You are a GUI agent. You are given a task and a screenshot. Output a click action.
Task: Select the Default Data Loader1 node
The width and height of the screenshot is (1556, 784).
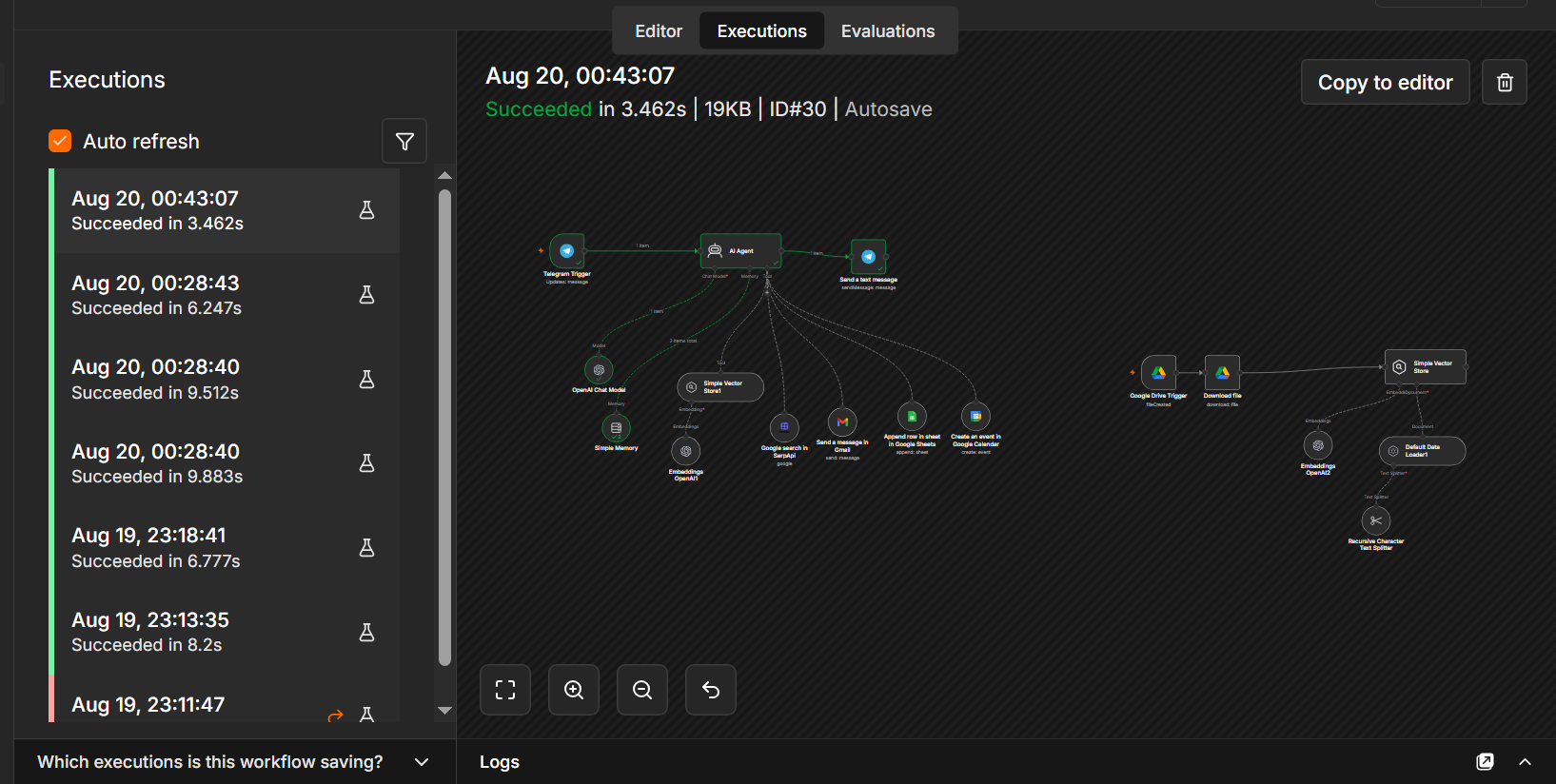(1422, 451)
